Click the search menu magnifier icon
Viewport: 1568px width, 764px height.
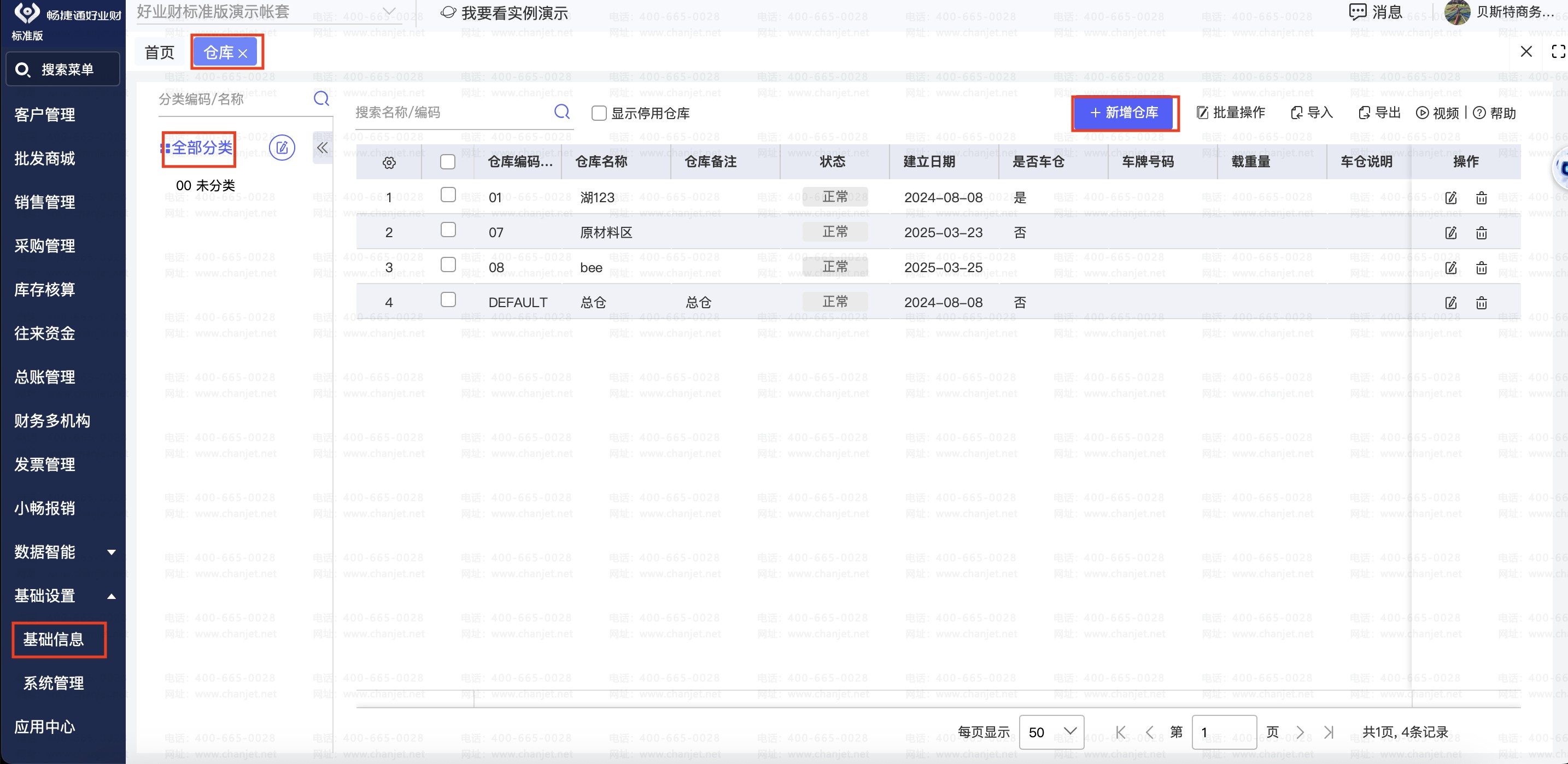tap(22, 70)
